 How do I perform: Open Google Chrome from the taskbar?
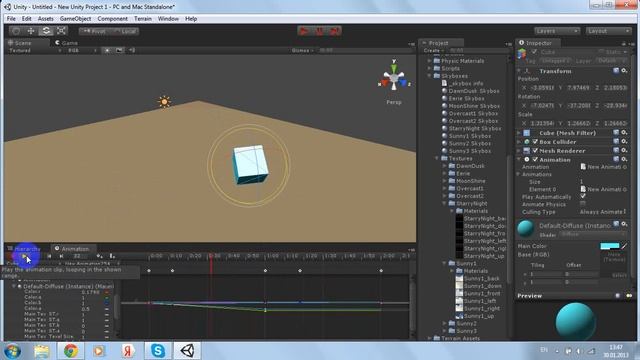tap(71, 351)
